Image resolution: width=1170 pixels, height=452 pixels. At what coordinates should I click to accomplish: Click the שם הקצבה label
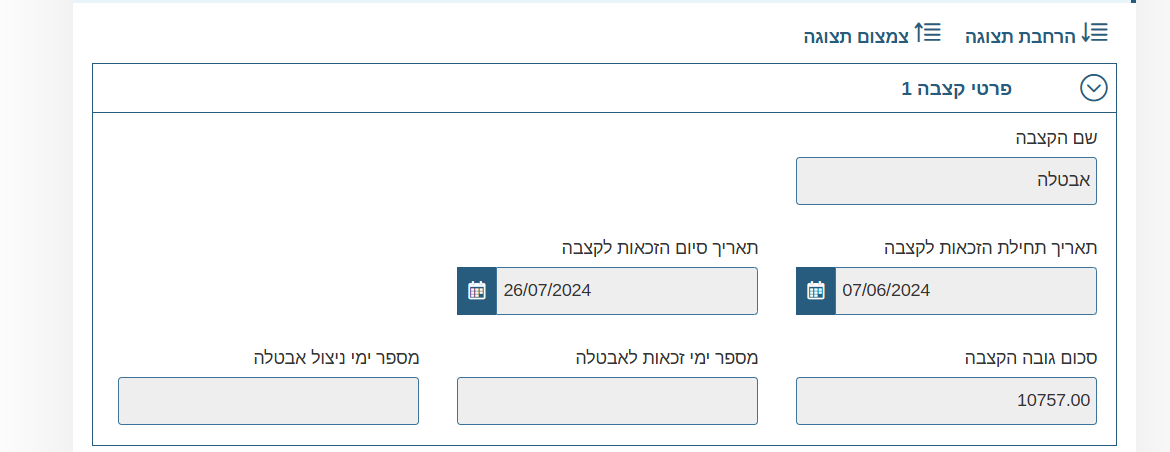tap(1056, 137)
